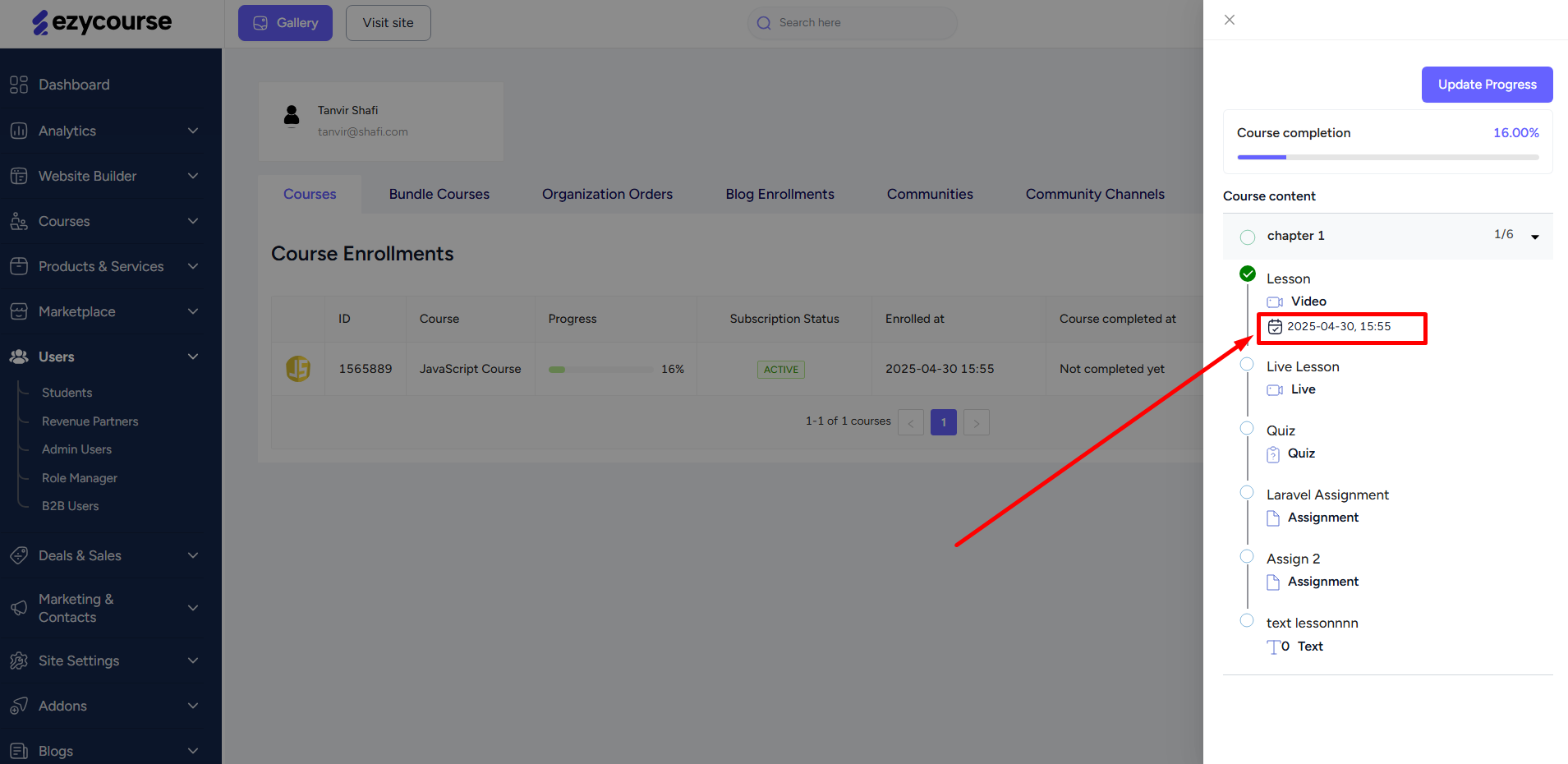The image size is (1568, 764).
Task: Click the Quiz clipboard icon
Action: pos(1273,454)
